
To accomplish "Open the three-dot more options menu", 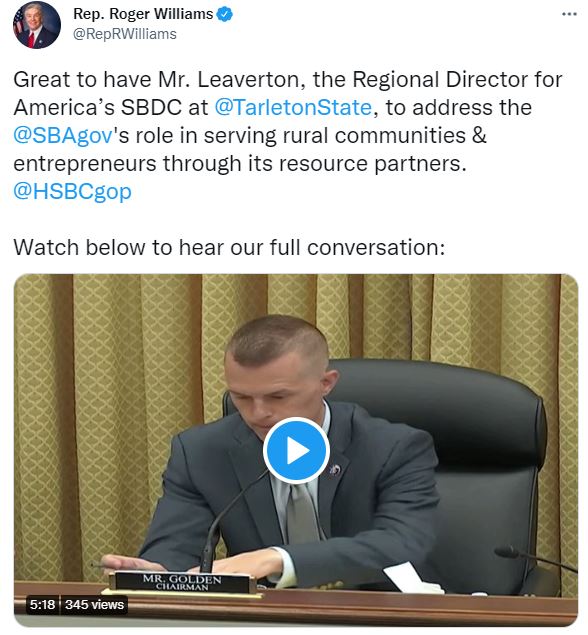I will pos(569,14).
